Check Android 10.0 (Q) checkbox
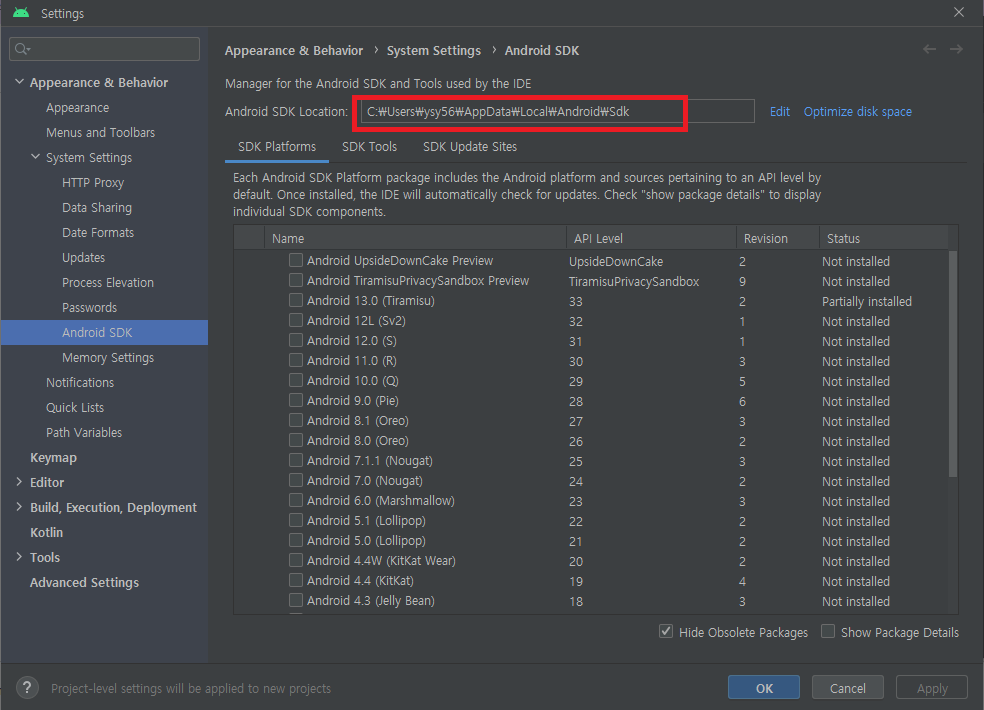984x710 pixels. click(x=296, y=380)
